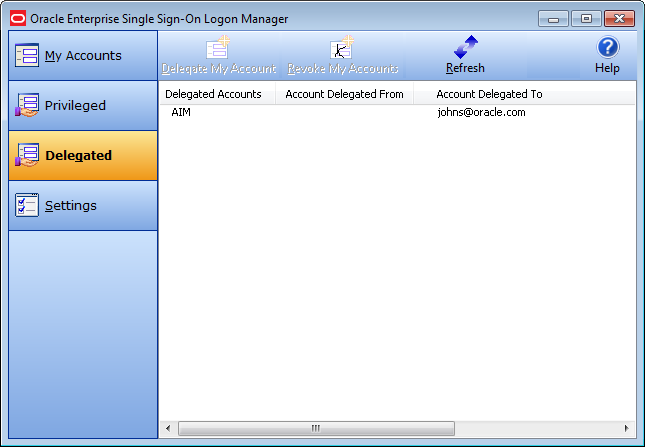This screenshot has height=447, width=645.
Task: Click the Refresh button label
Action: click(465, 68)
